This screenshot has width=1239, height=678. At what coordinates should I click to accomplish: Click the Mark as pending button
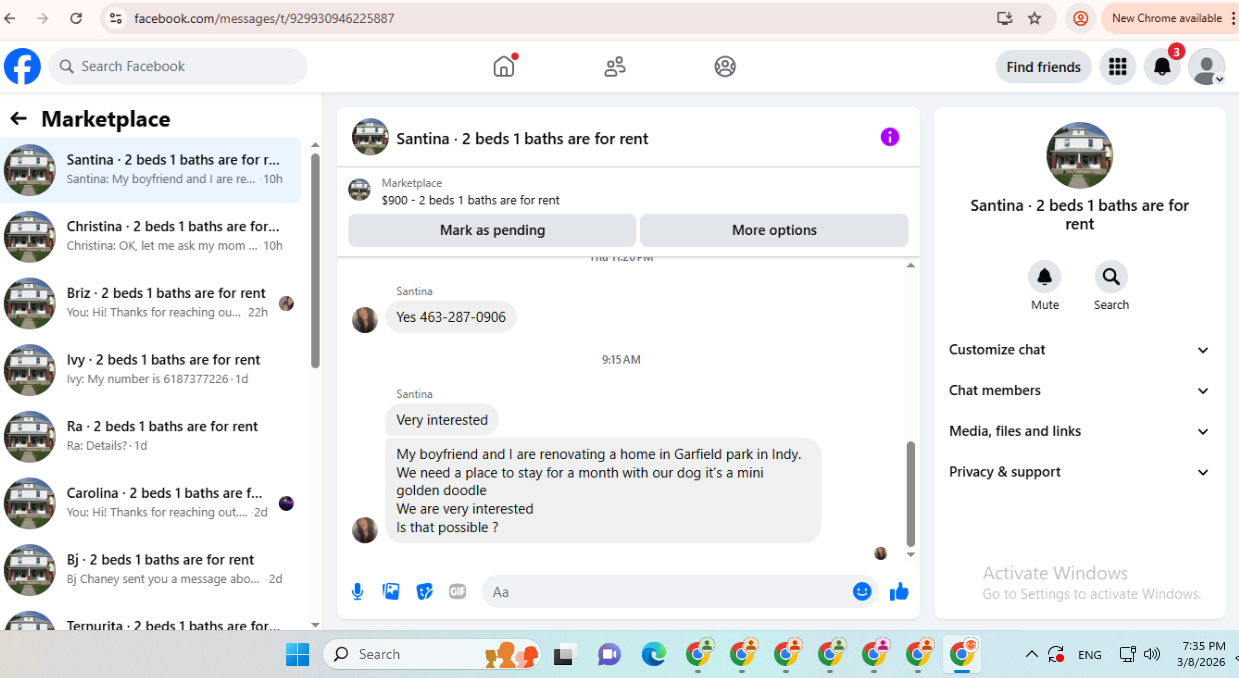492,230
